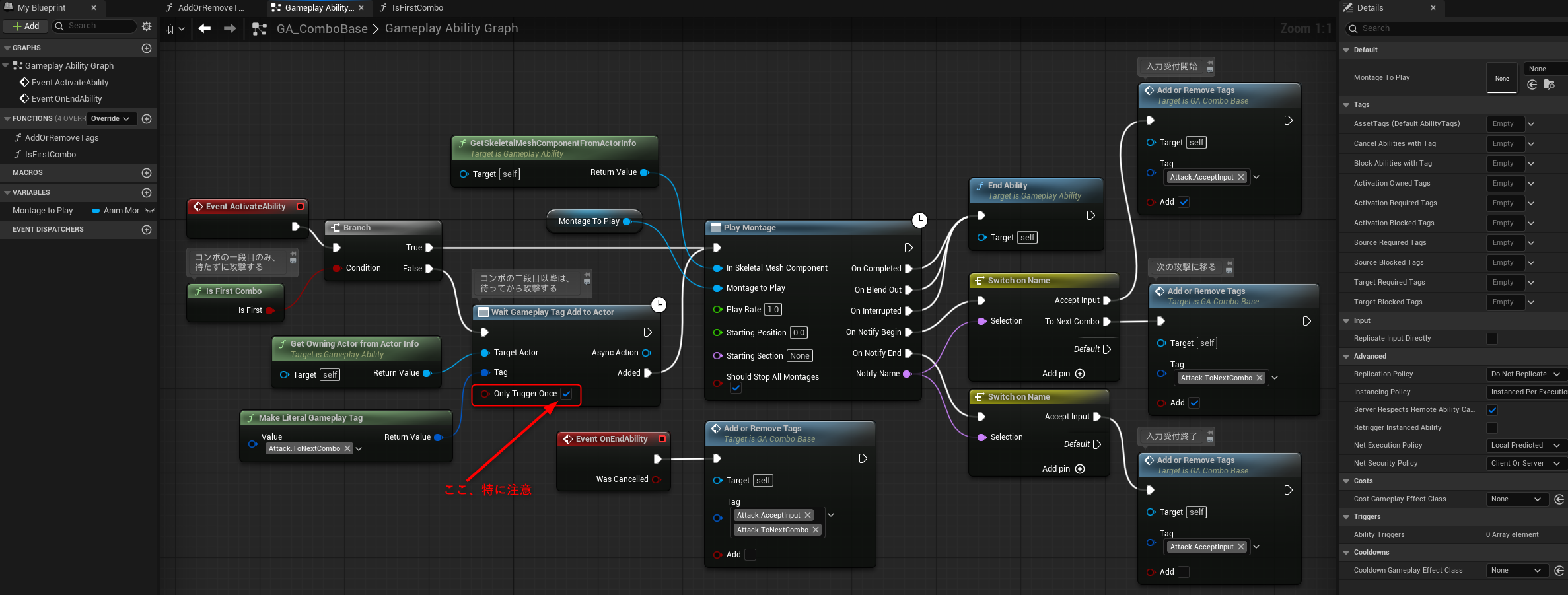Click the navigate back arrow
The height and width of the screenshot is (595, 1568).
(205, 28)
